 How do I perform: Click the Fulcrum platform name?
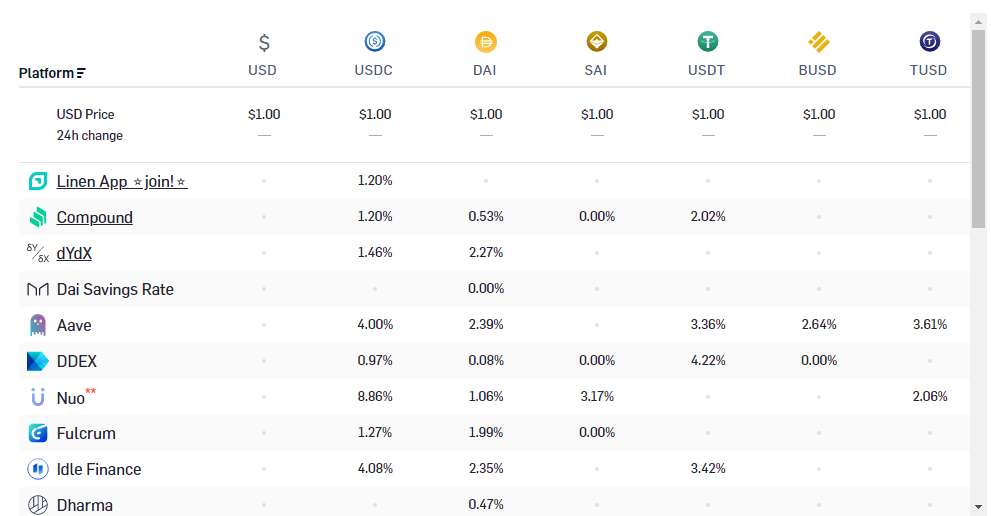tap(86, 434)
